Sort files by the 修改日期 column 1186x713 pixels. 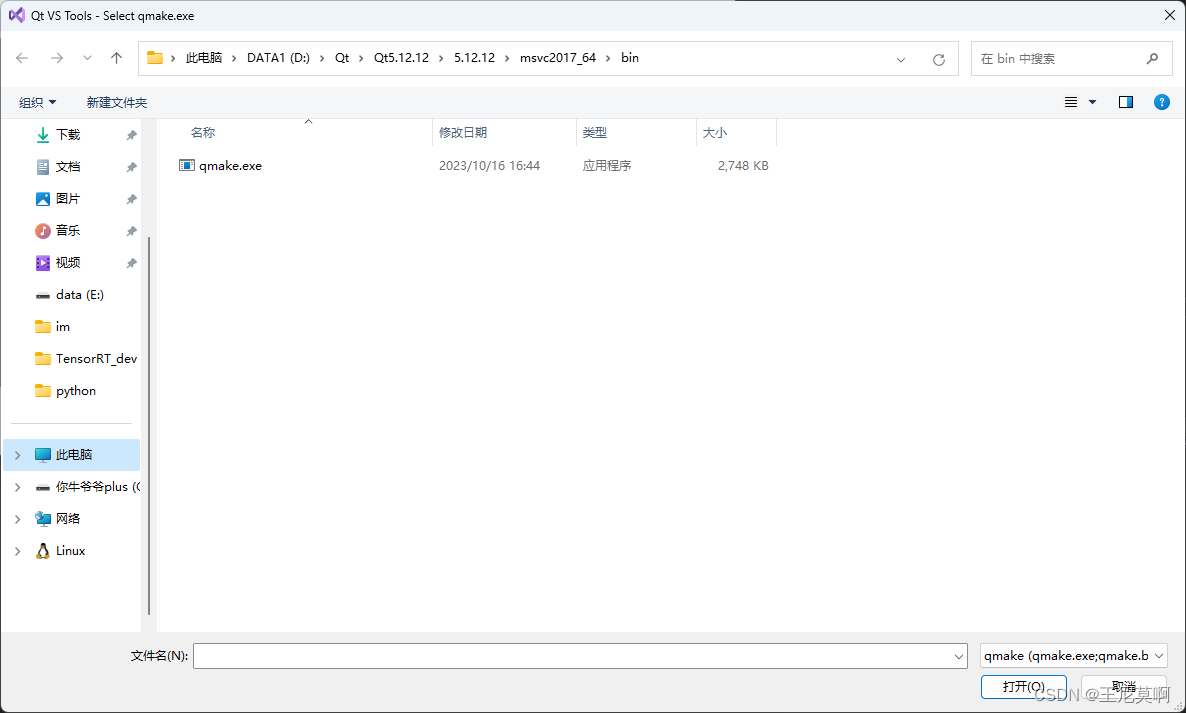(463, 132)
